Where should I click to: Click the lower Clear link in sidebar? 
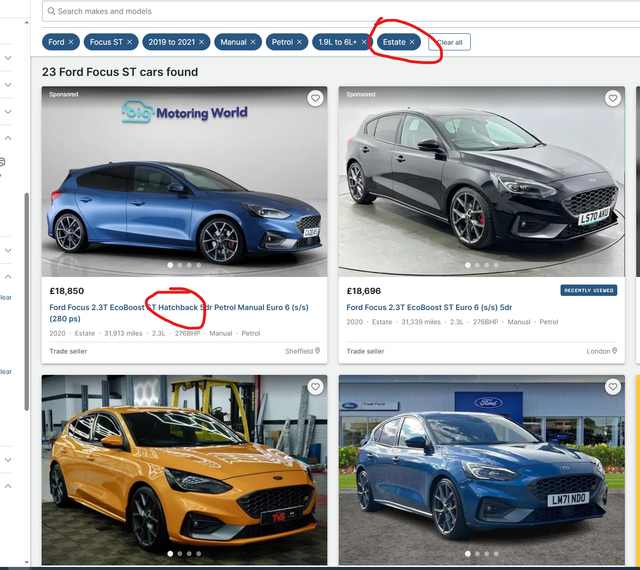[6, 372]
